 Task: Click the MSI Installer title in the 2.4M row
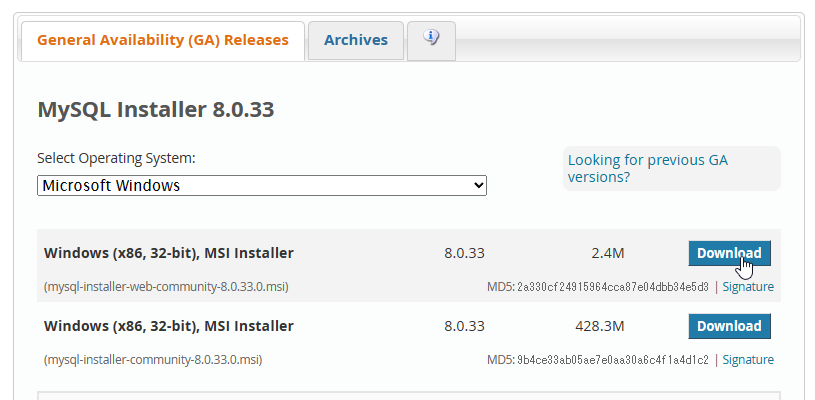169,253
